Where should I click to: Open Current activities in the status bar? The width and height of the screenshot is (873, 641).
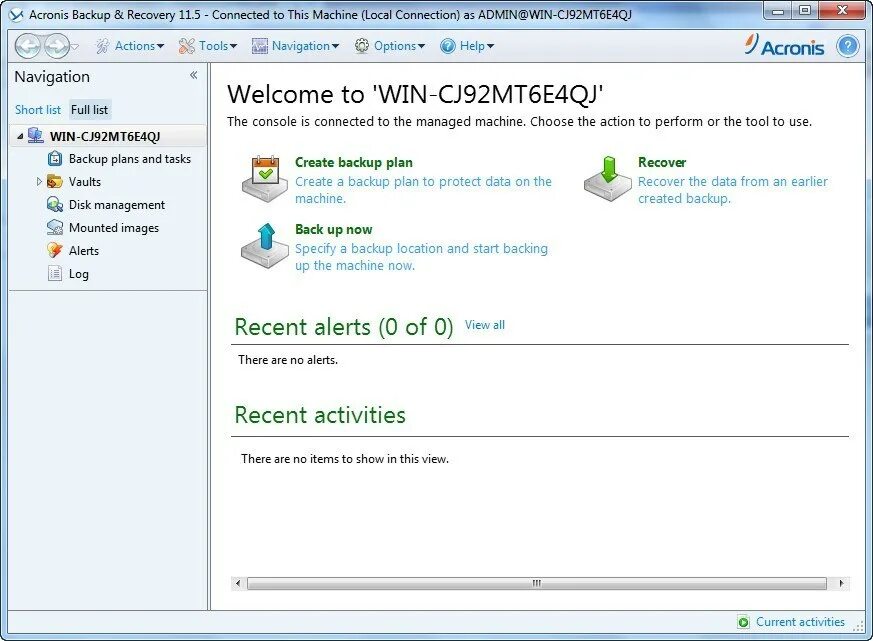[800, 622]
